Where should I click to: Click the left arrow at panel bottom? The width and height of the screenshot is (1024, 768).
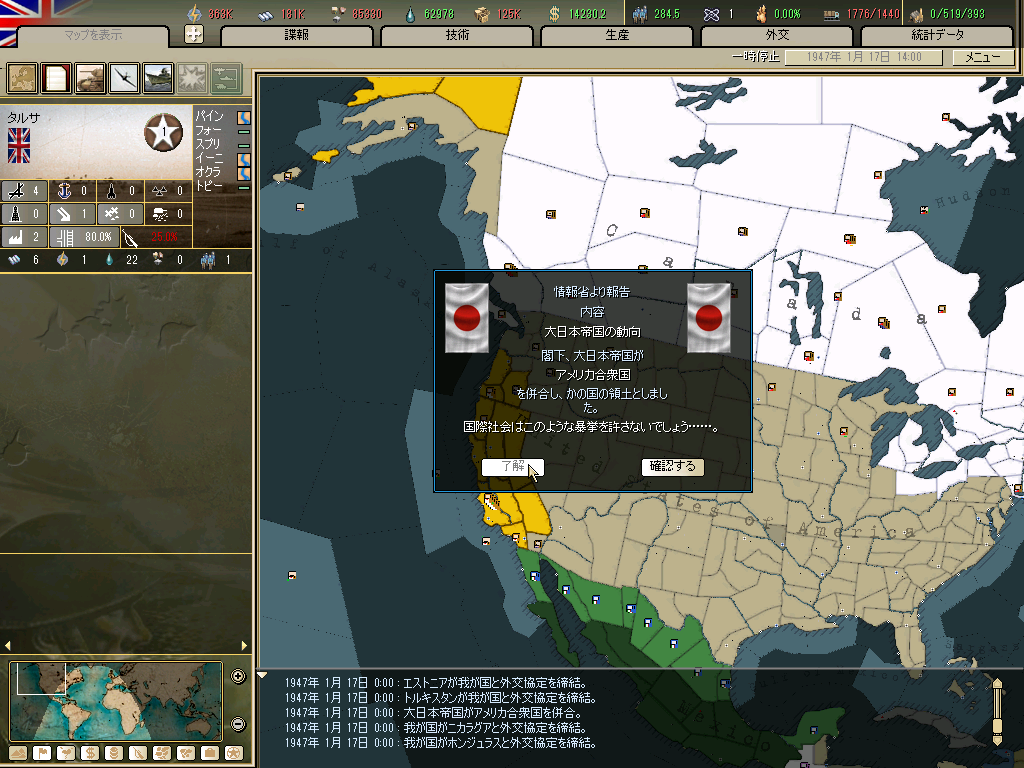(x=8, y=646)
